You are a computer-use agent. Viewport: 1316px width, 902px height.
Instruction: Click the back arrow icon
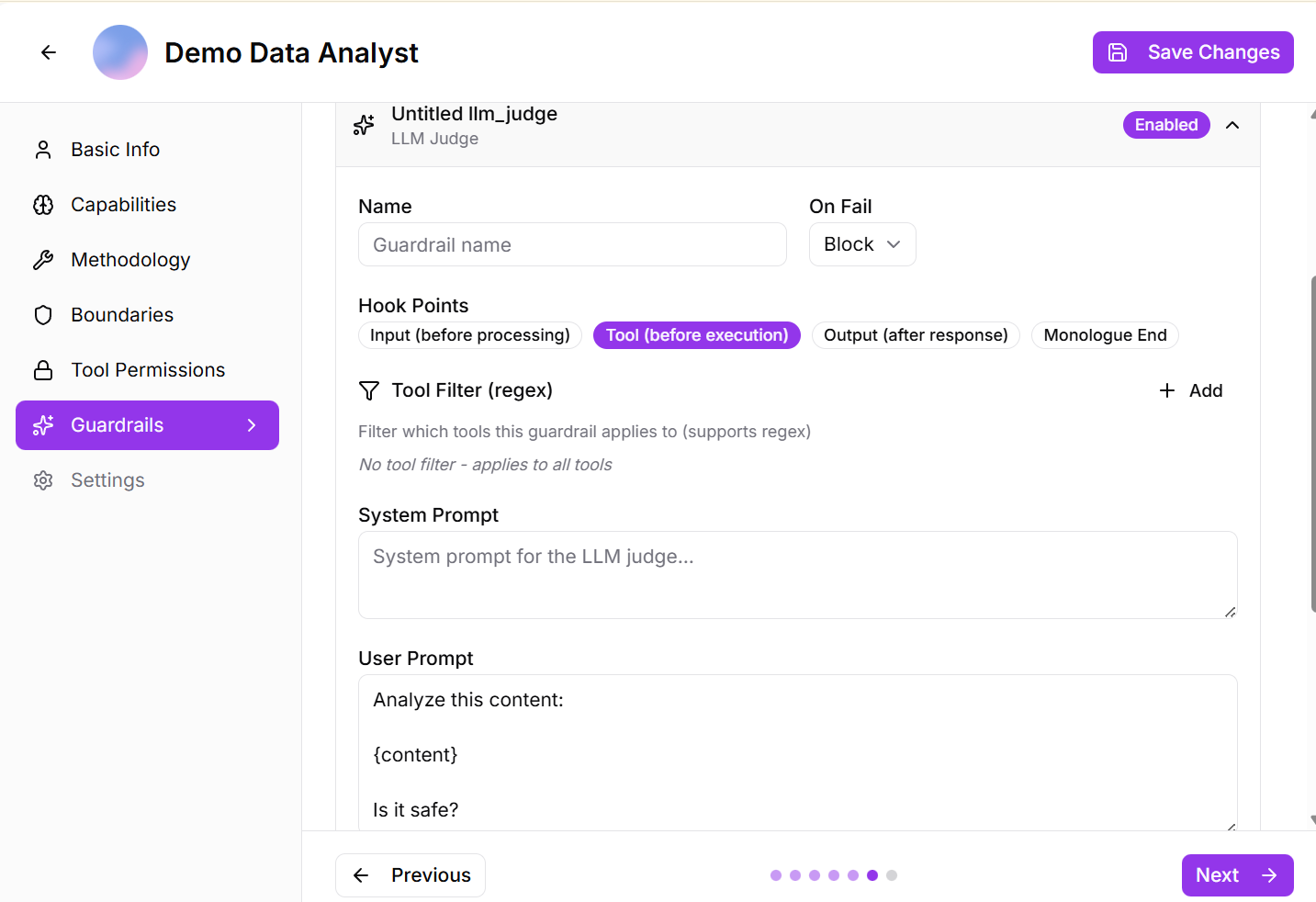click(49, 52)
